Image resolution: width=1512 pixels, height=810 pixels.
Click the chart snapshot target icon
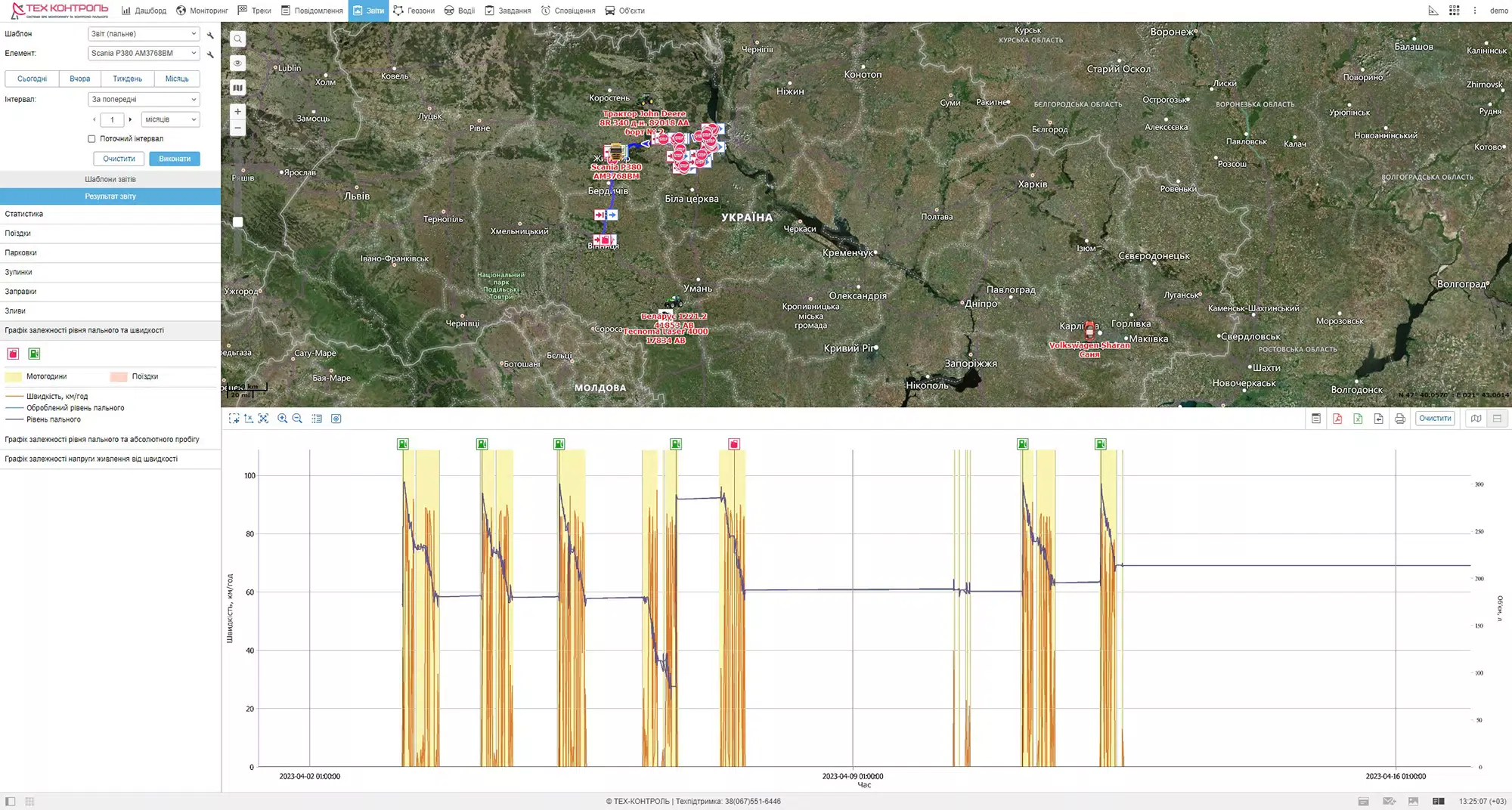coord(336,419)
